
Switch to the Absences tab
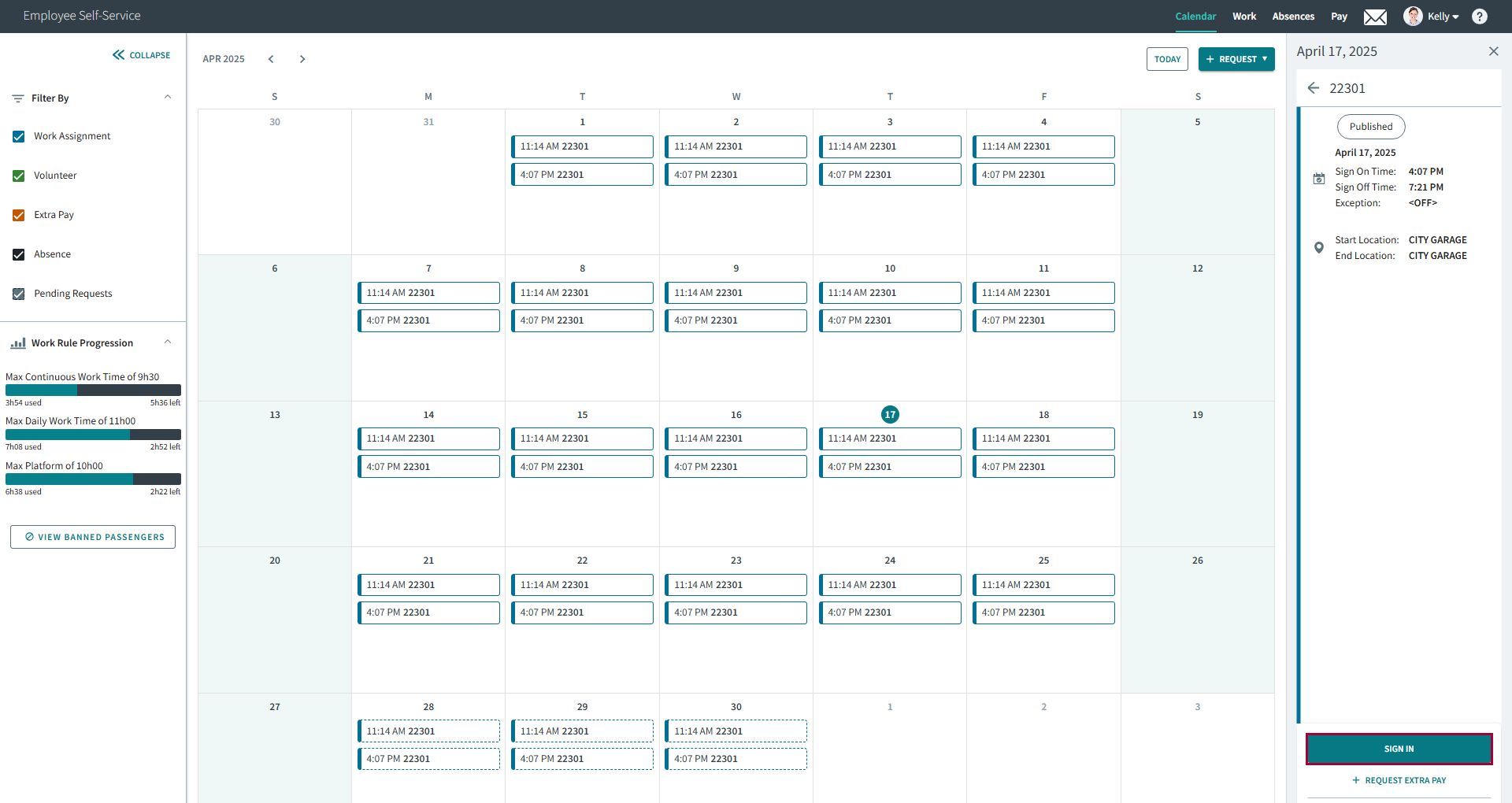[1293, 17]
